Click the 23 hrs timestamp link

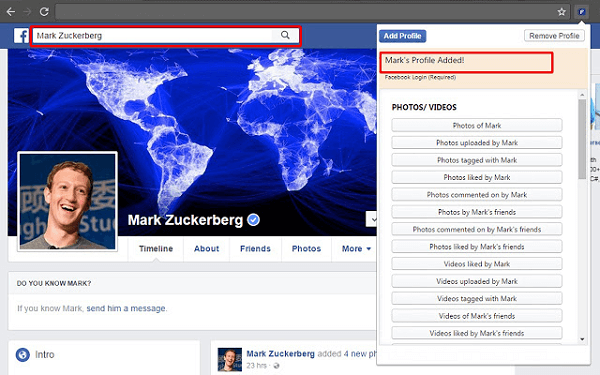pyautogui.click(x=256, y=366)
